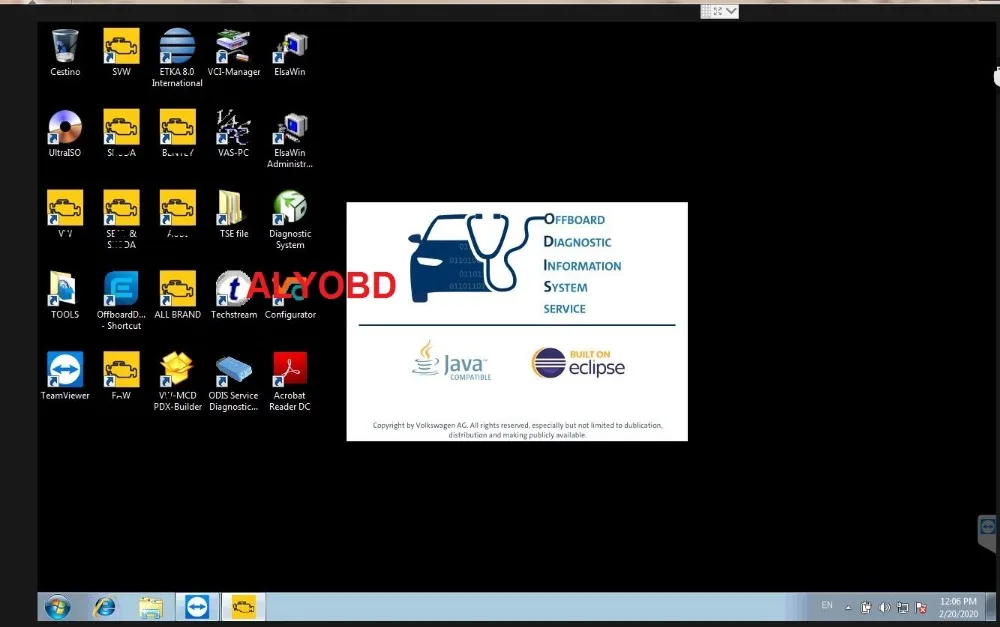Open Acrobat Reader DC
This screenshot has height=627, width=1000.
(x=290, y=381)
